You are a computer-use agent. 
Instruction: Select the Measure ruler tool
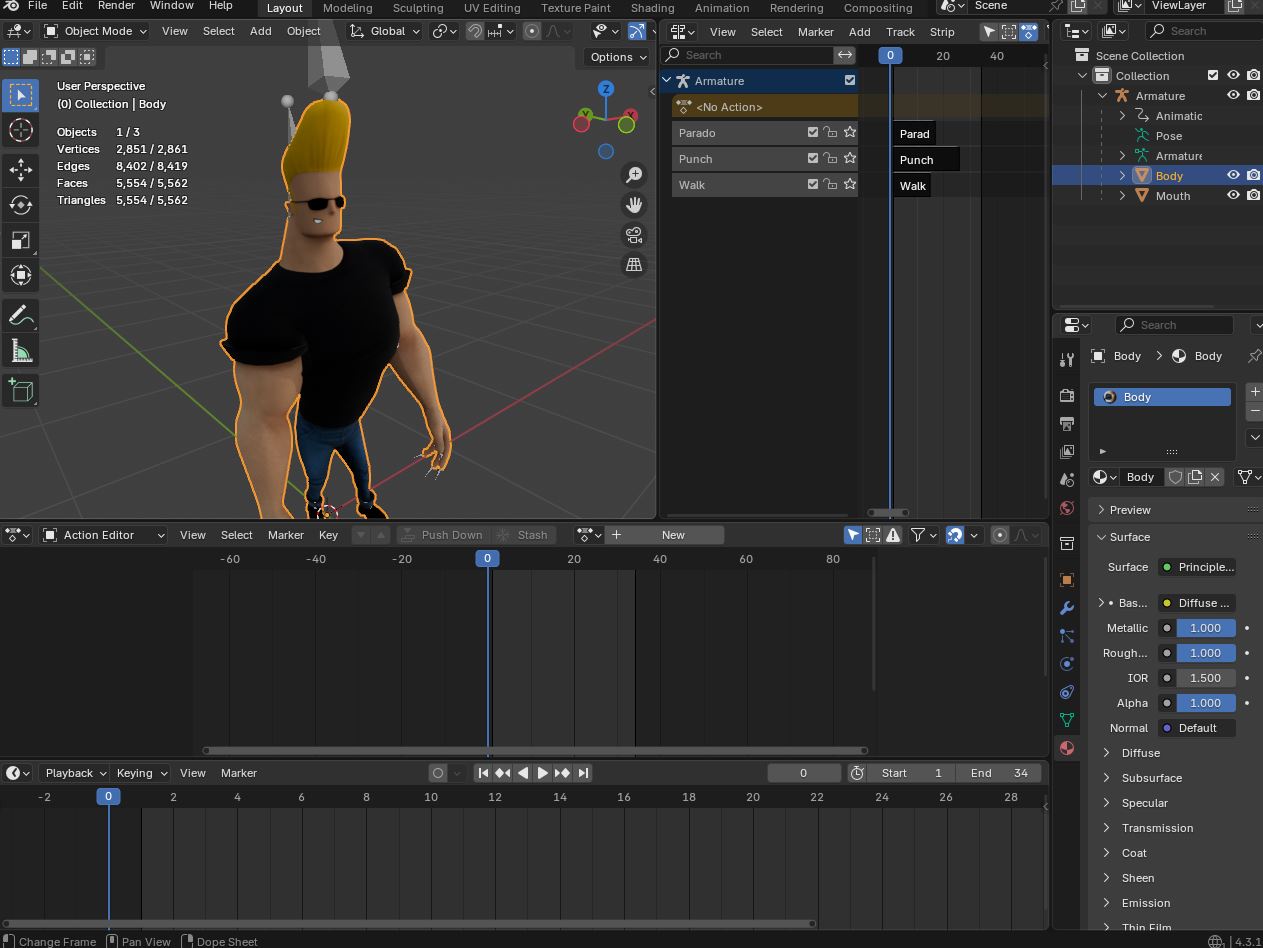coord(21,351)
